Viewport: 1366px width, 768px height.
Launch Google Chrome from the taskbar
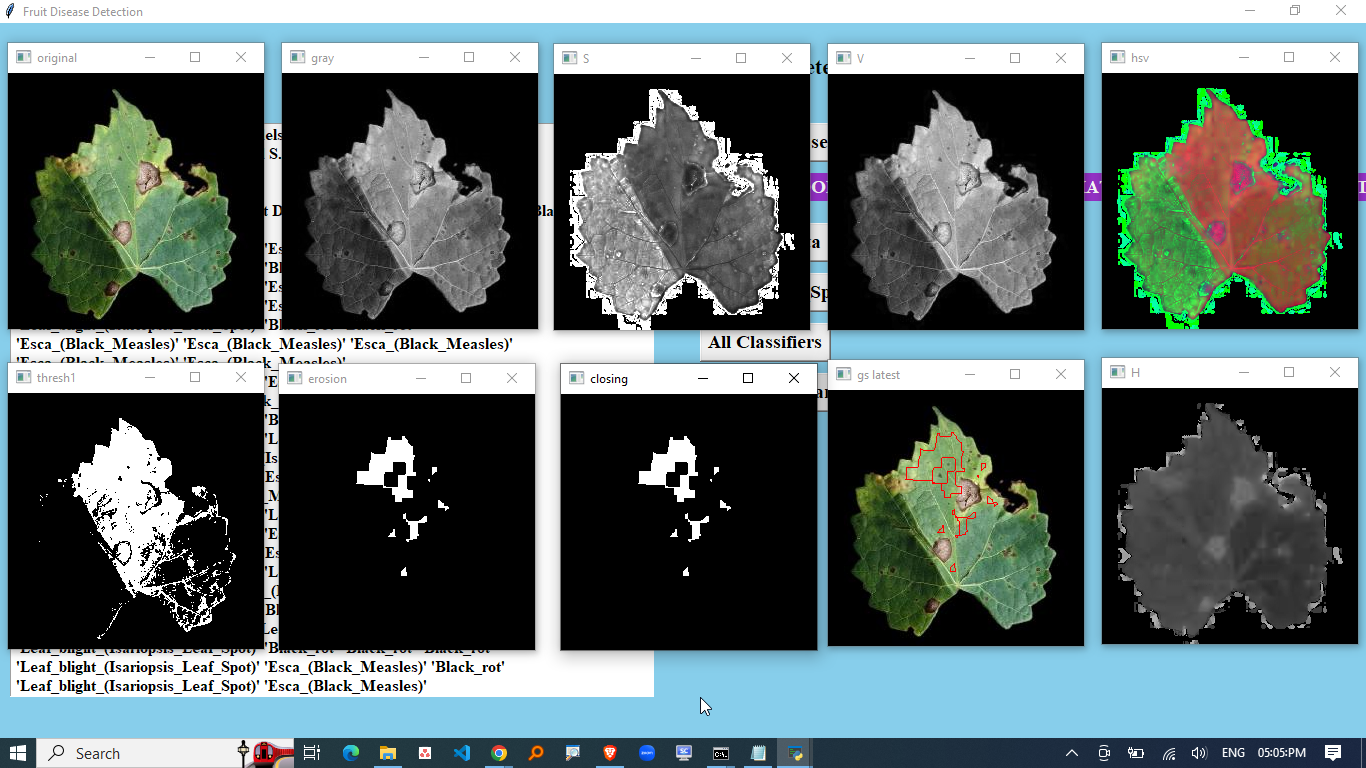pos(499,753)
